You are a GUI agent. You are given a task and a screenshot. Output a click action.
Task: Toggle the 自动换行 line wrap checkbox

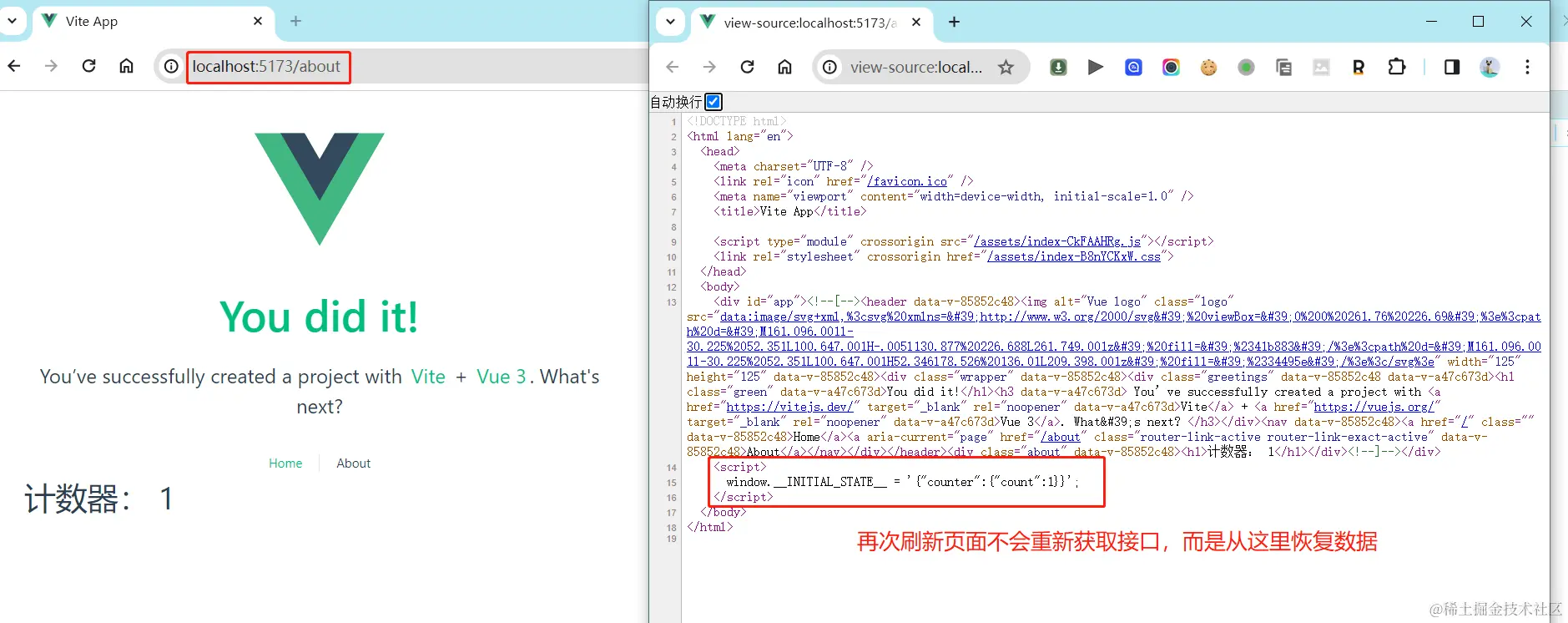coord(713,102)
